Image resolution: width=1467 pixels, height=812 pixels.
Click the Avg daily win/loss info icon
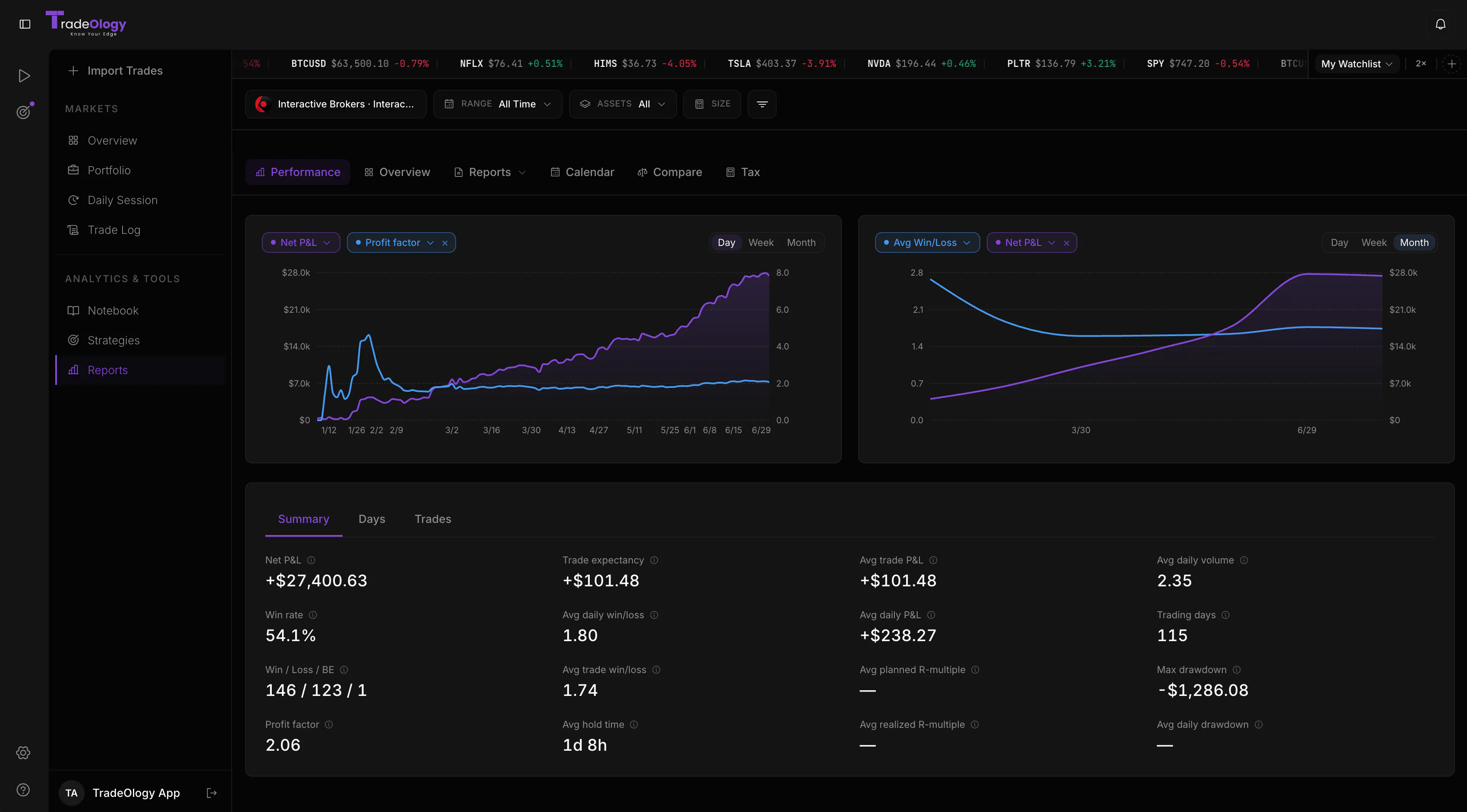655,615
